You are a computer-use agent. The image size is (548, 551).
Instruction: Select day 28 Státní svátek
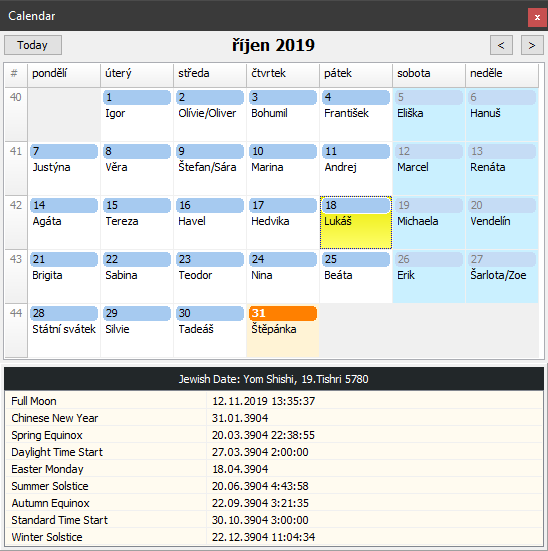[x=64, y=331]
